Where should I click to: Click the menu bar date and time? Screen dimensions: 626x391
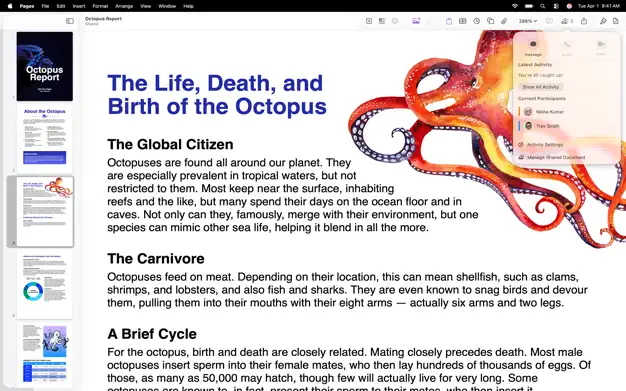pos(598,6)
